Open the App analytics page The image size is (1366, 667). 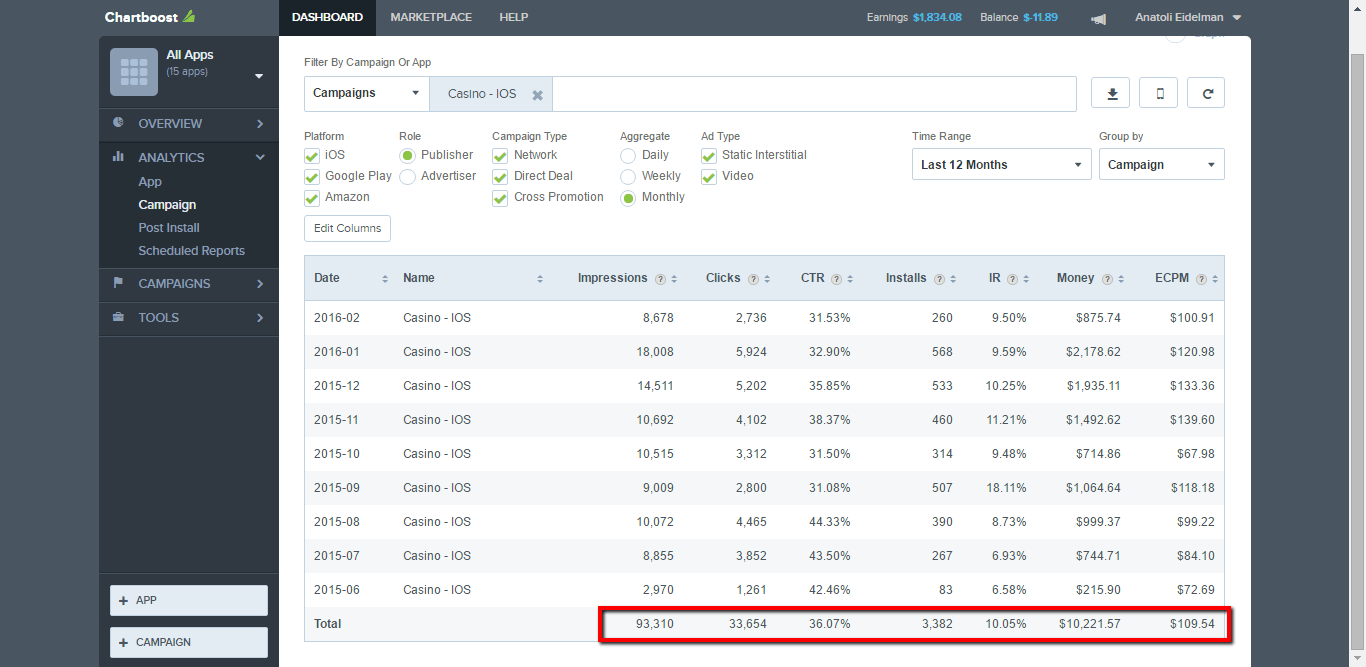(x=150, y=182)
